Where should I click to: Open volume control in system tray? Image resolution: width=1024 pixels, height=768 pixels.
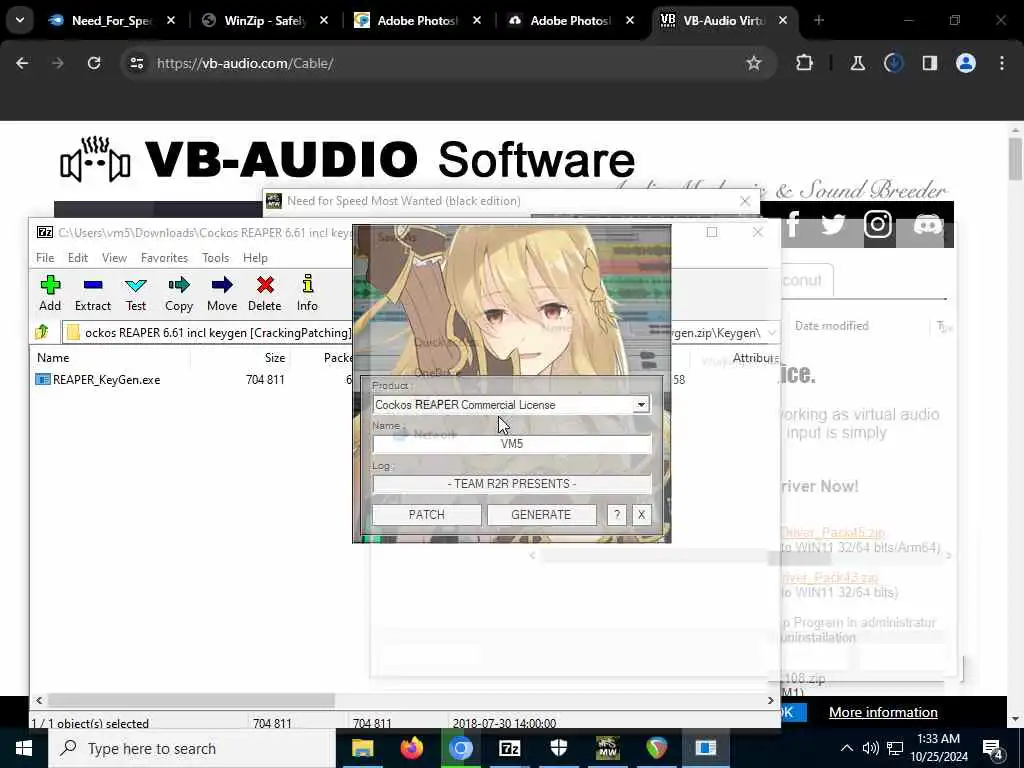pyautogui.click(x=870, y=748)
